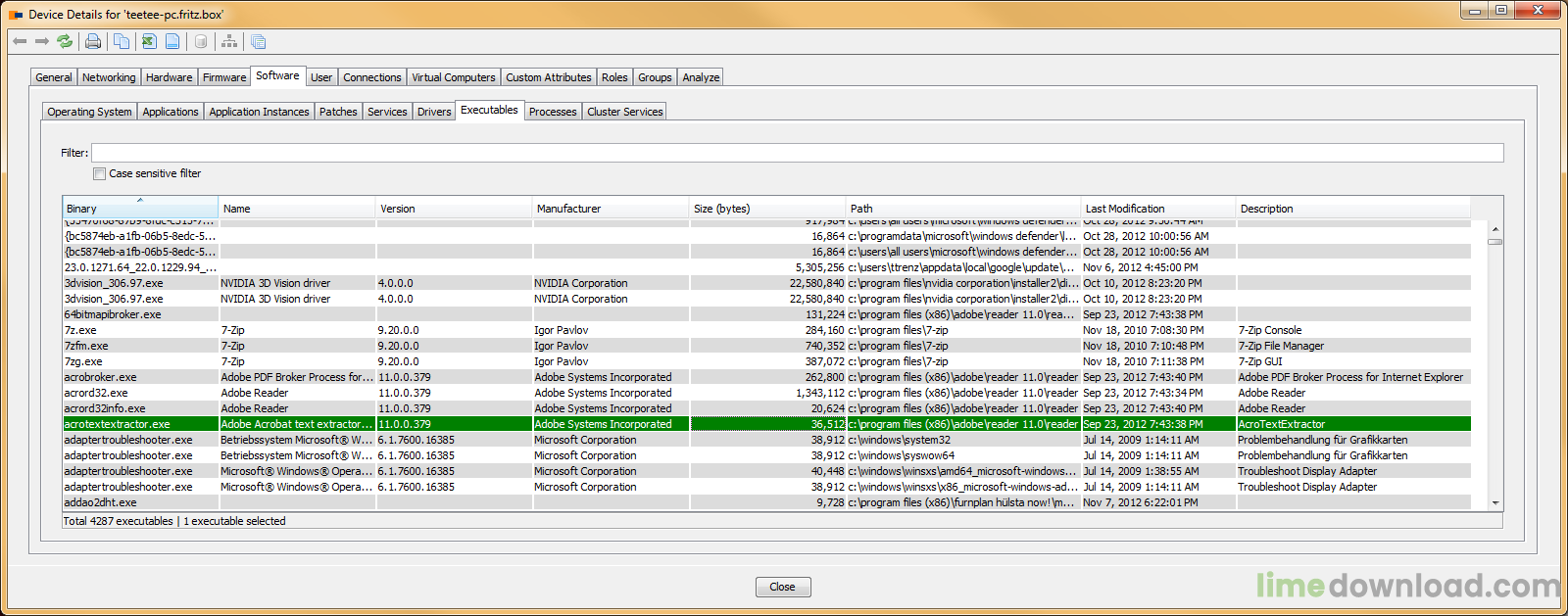Switch to the Analyze tab
Screen dimensions: 1568x616
[701, 77]
